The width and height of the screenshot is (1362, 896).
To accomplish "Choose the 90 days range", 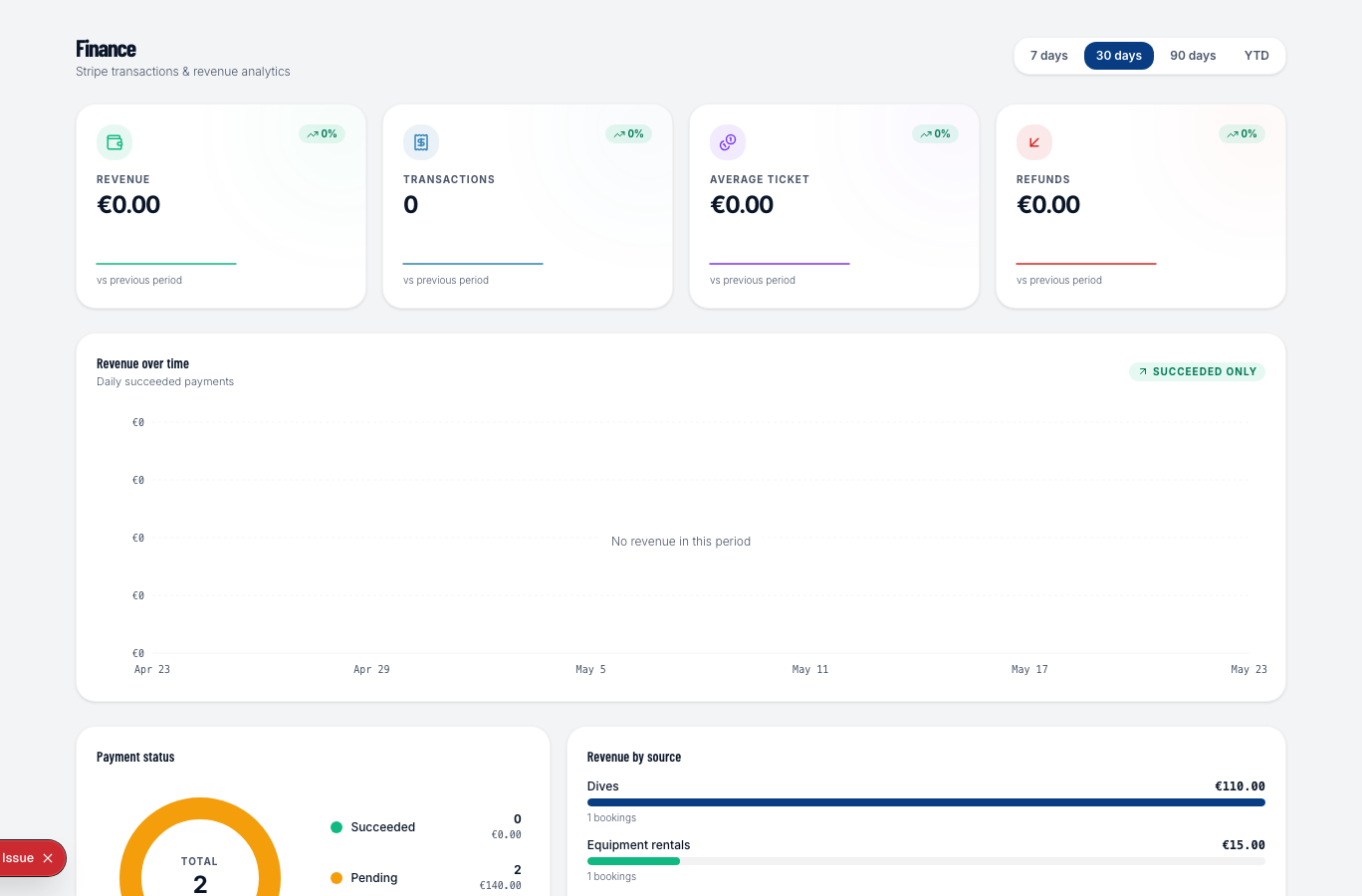I will (x=1193, y=56).
